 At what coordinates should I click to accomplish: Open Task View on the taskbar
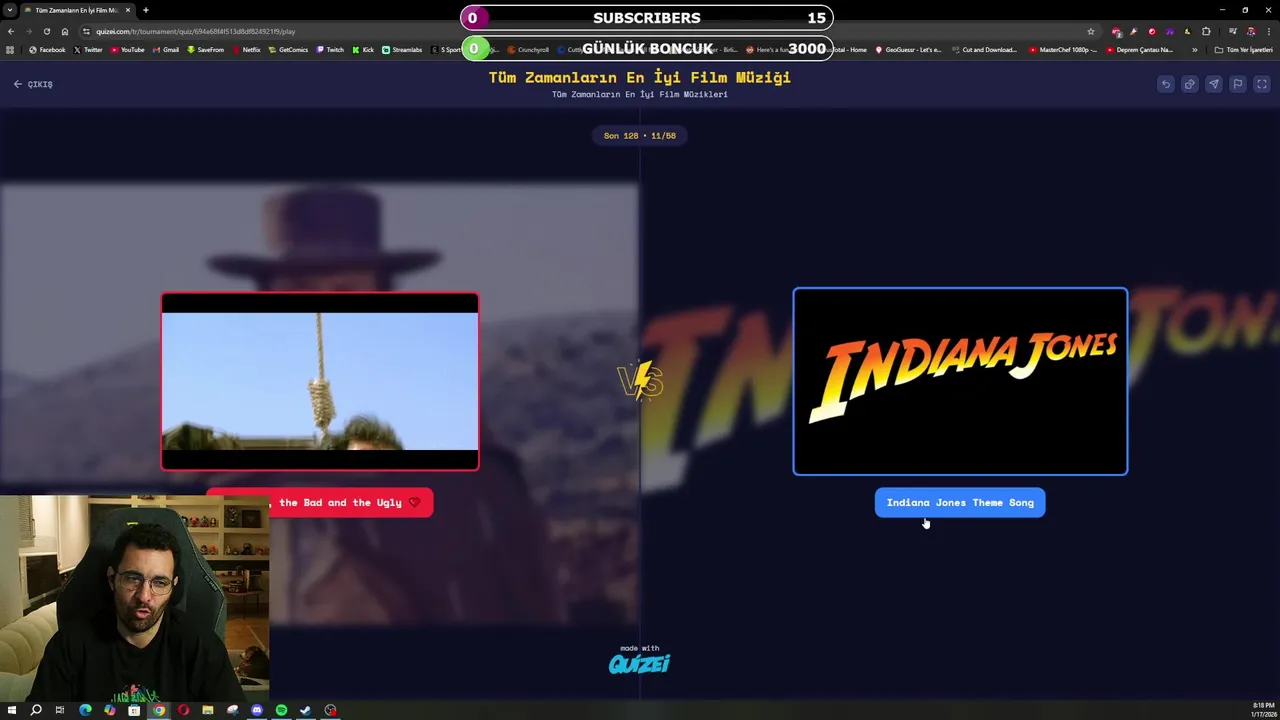[60, 710]
